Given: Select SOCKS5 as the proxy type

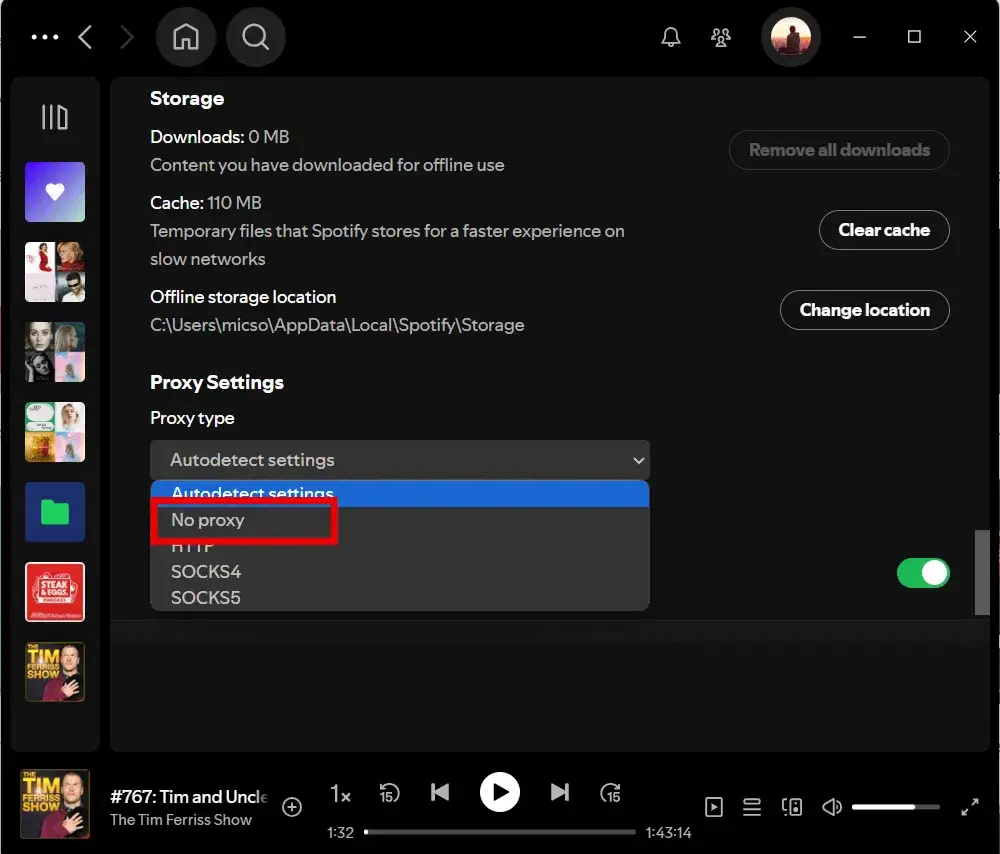Looking at the screenshot, I should (x=206, y=597).
